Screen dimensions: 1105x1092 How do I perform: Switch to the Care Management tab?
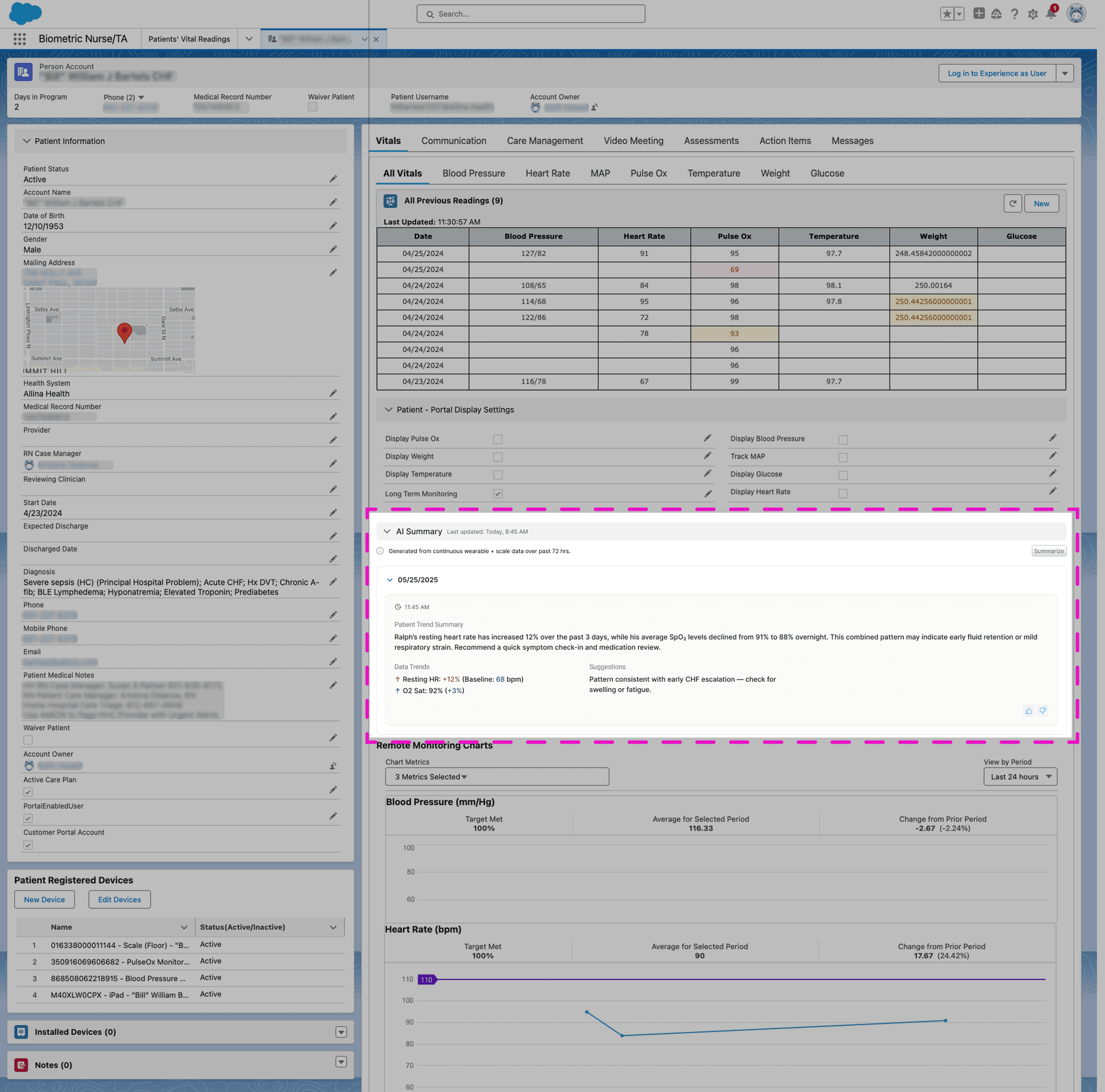pyautogui.click(x=545, y=141)
